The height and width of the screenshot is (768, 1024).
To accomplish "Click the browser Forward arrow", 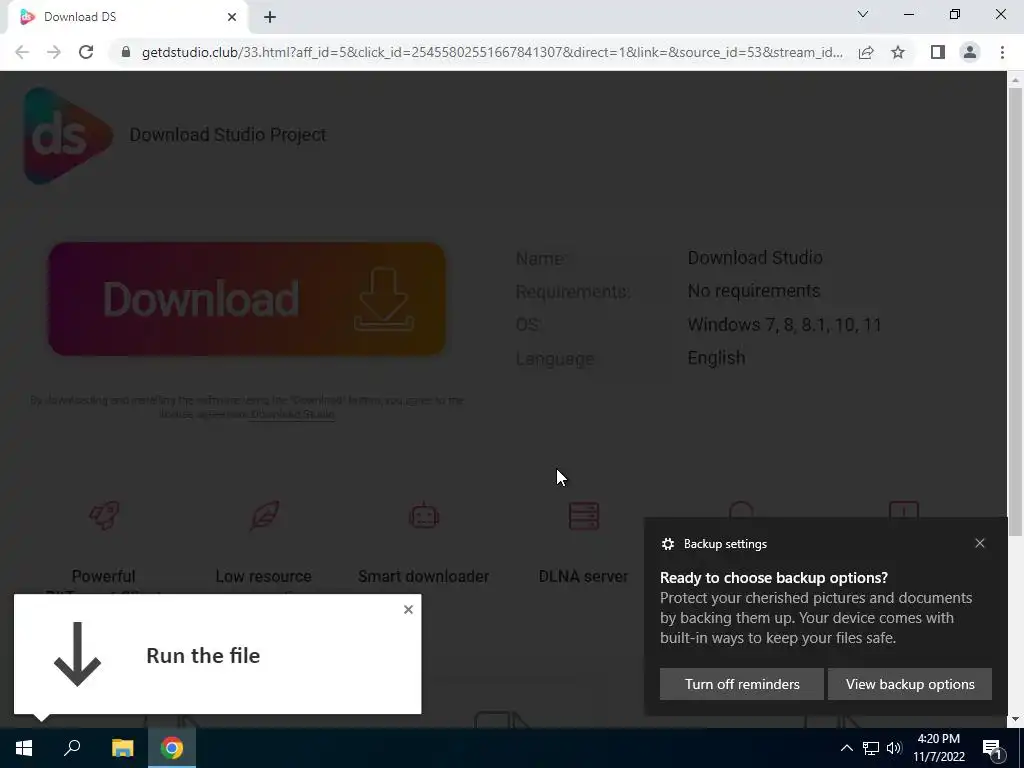I will [x=54, y=52].
